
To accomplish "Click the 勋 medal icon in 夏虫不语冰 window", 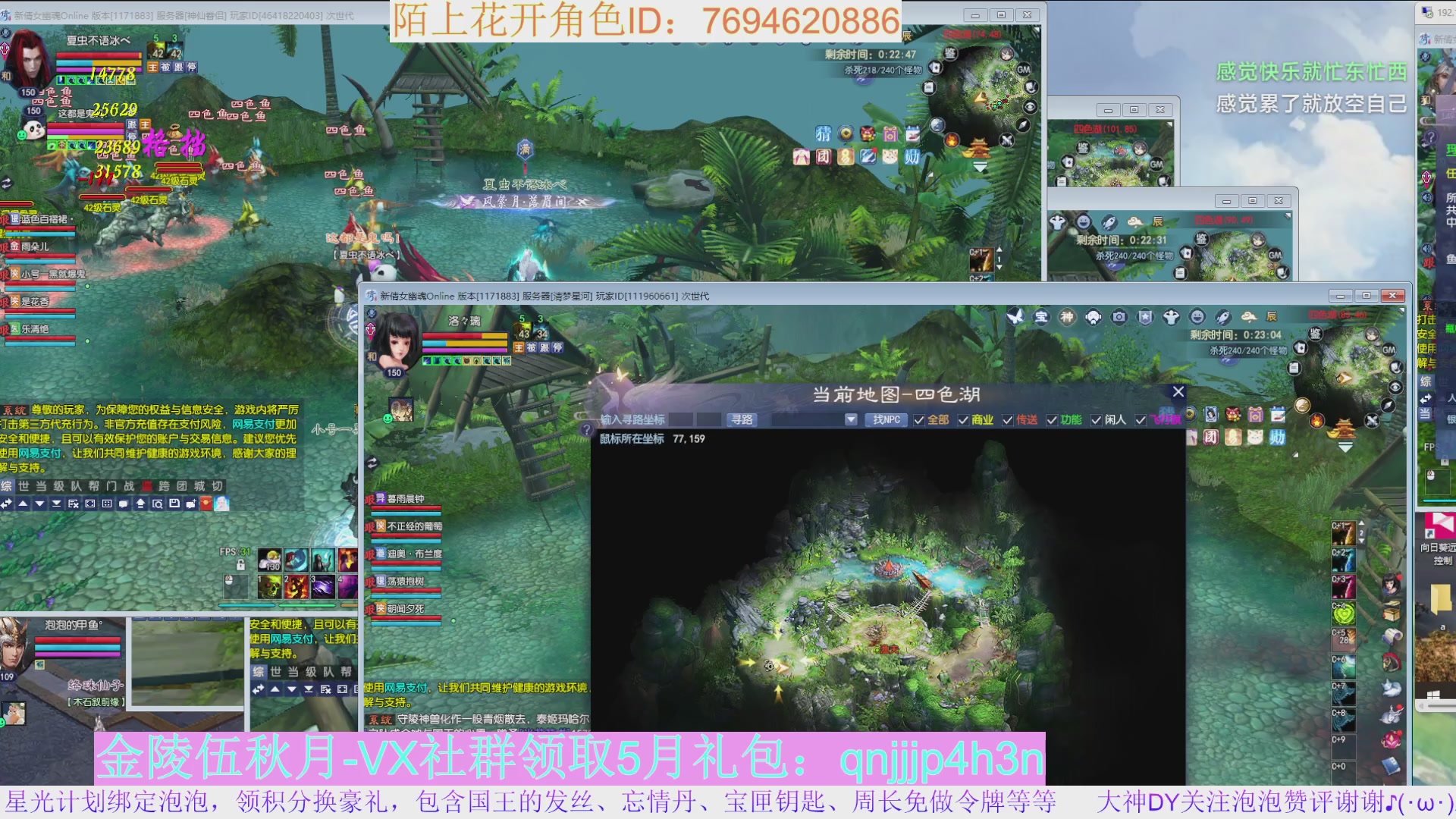I will pyautogui.click(x=912, y=157).
